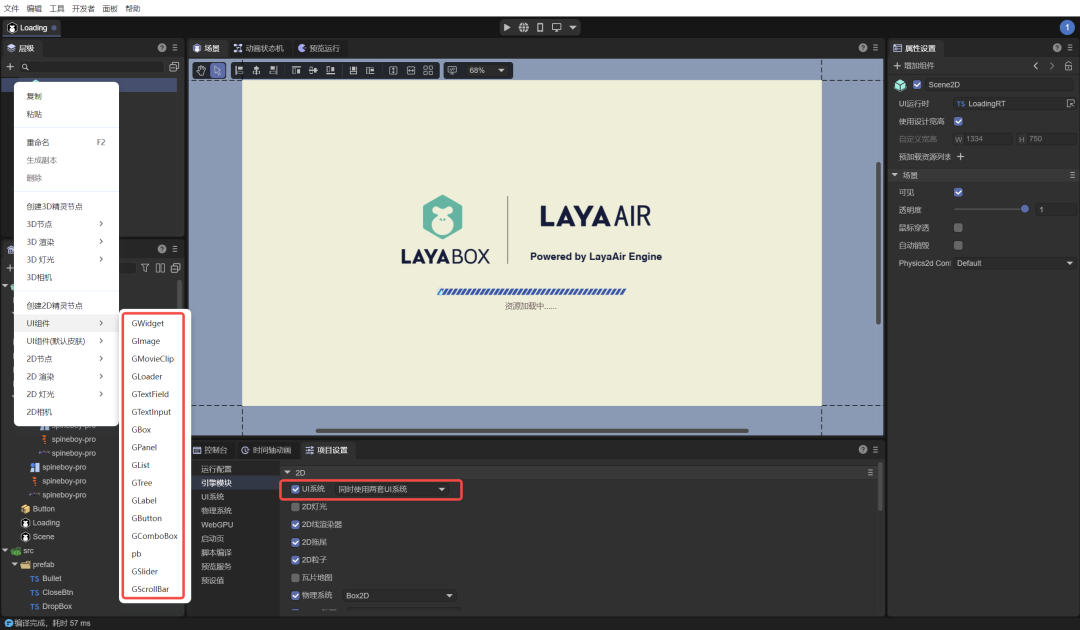Screen dimensions: 1080x630
Task: Click the align right edges icon
Action: coord(273,70)
